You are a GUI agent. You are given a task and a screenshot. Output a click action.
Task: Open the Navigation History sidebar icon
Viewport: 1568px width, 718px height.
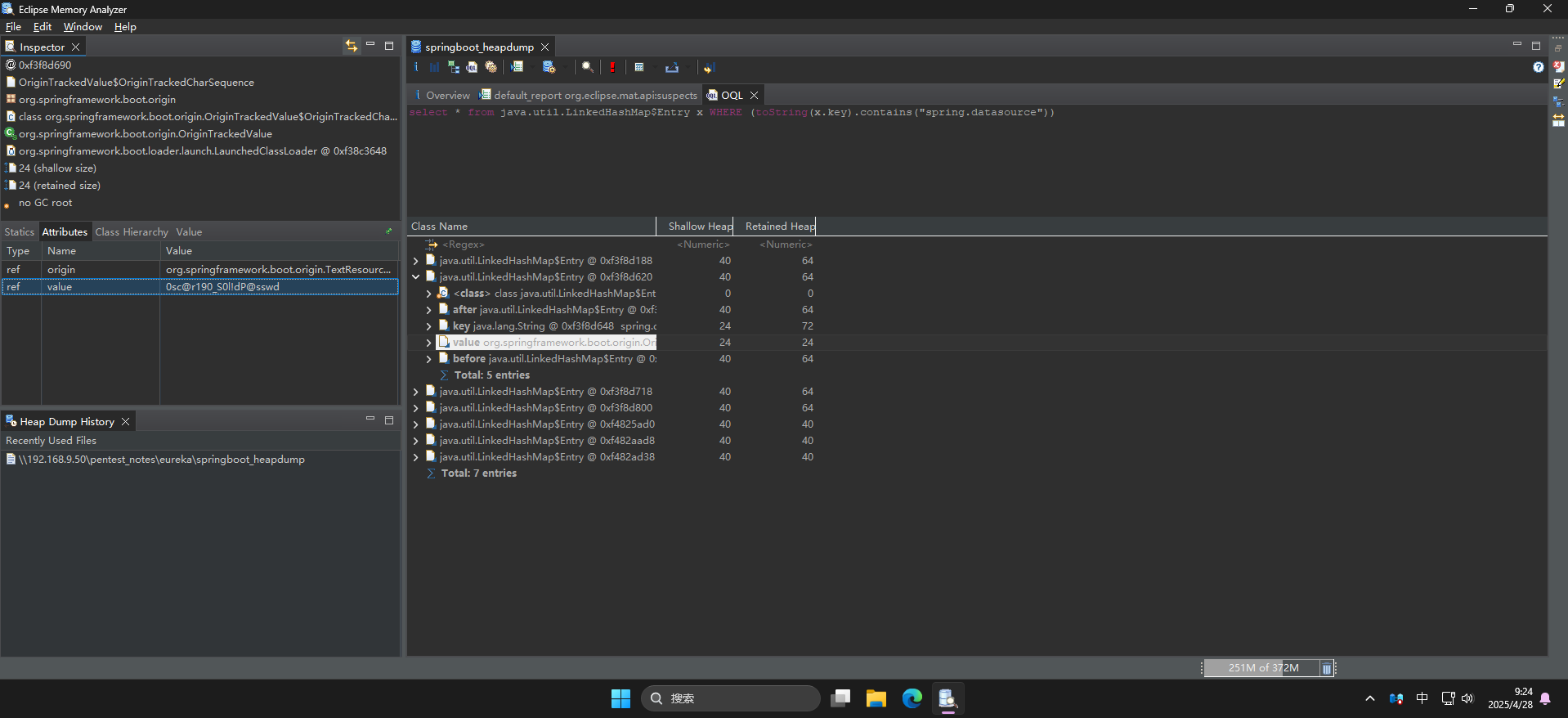[x=1558, y=101]
